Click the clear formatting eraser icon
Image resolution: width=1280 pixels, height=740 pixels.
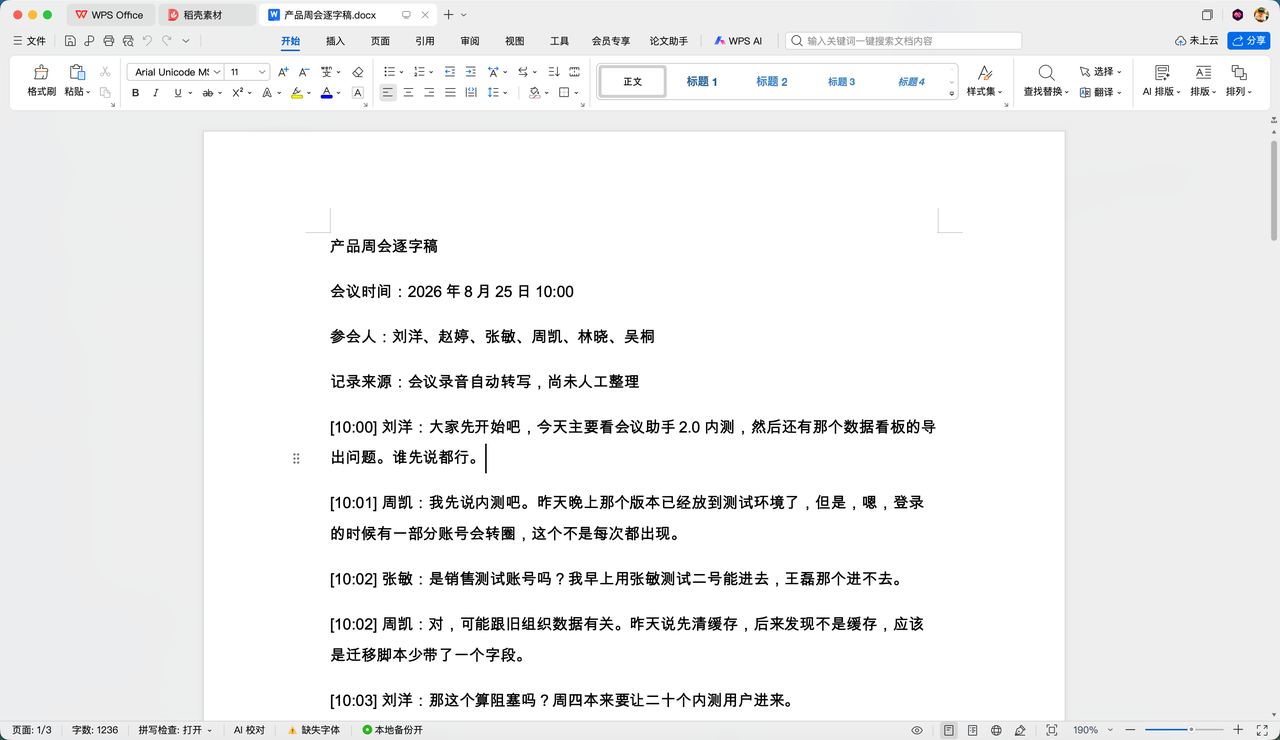(358, 72)
